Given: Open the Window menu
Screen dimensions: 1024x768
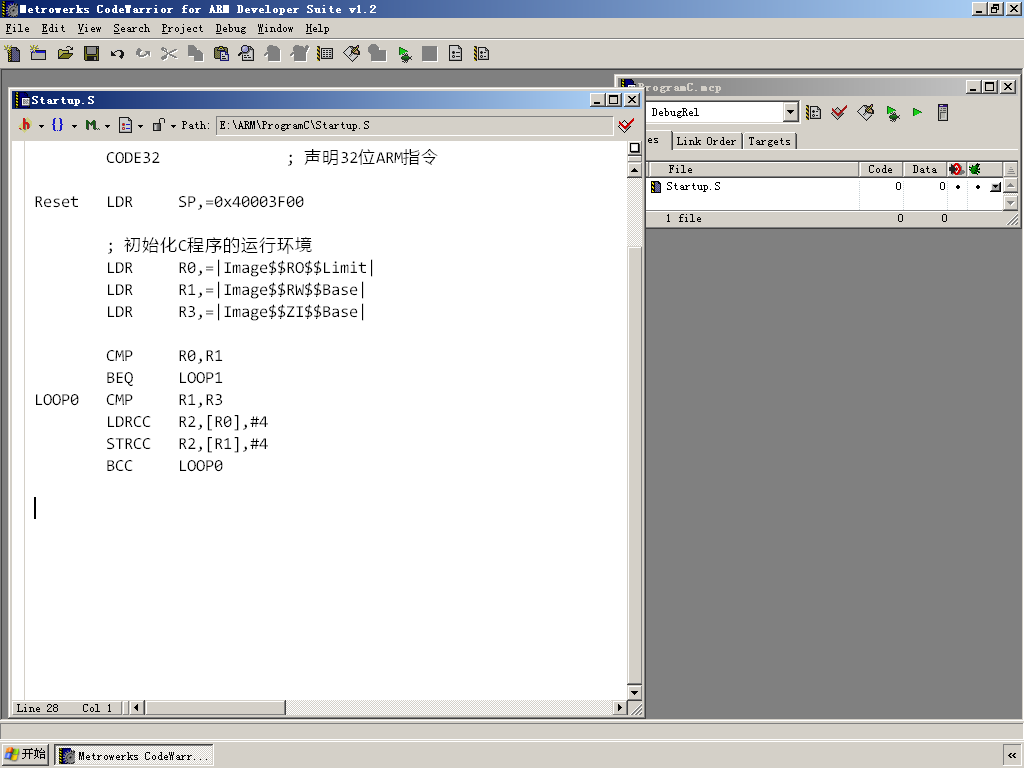Looking at the screenshot, I should 276,29.
